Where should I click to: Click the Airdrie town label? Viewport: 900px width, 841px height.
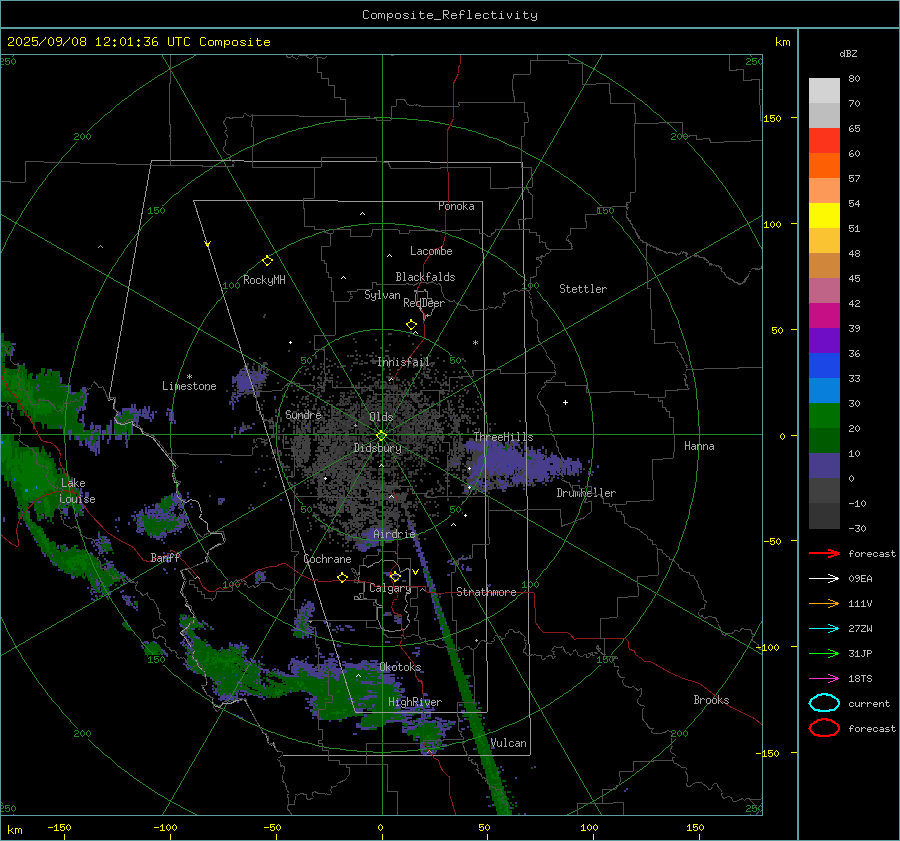pos(394,534)
